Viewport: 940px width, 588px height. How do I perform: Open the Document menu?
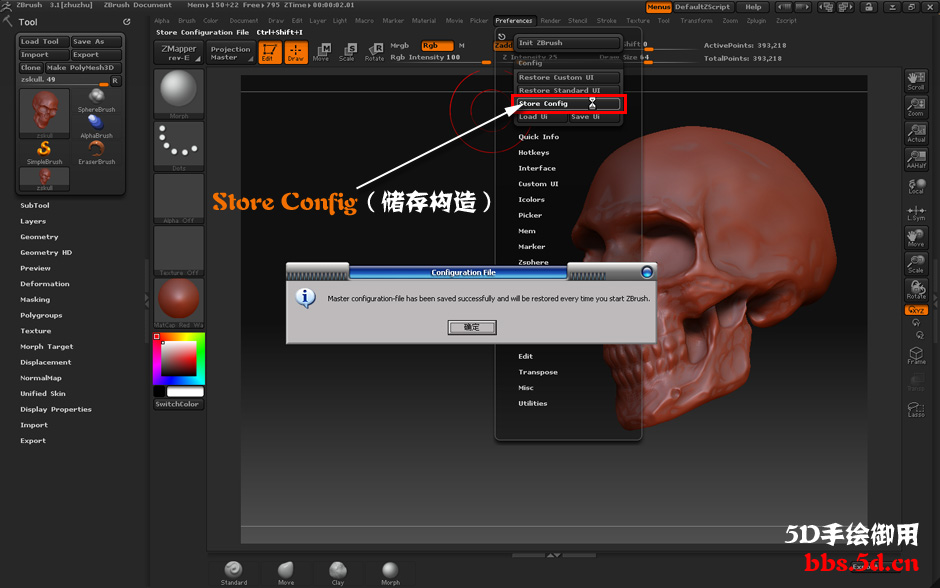[x=243, y=21]
